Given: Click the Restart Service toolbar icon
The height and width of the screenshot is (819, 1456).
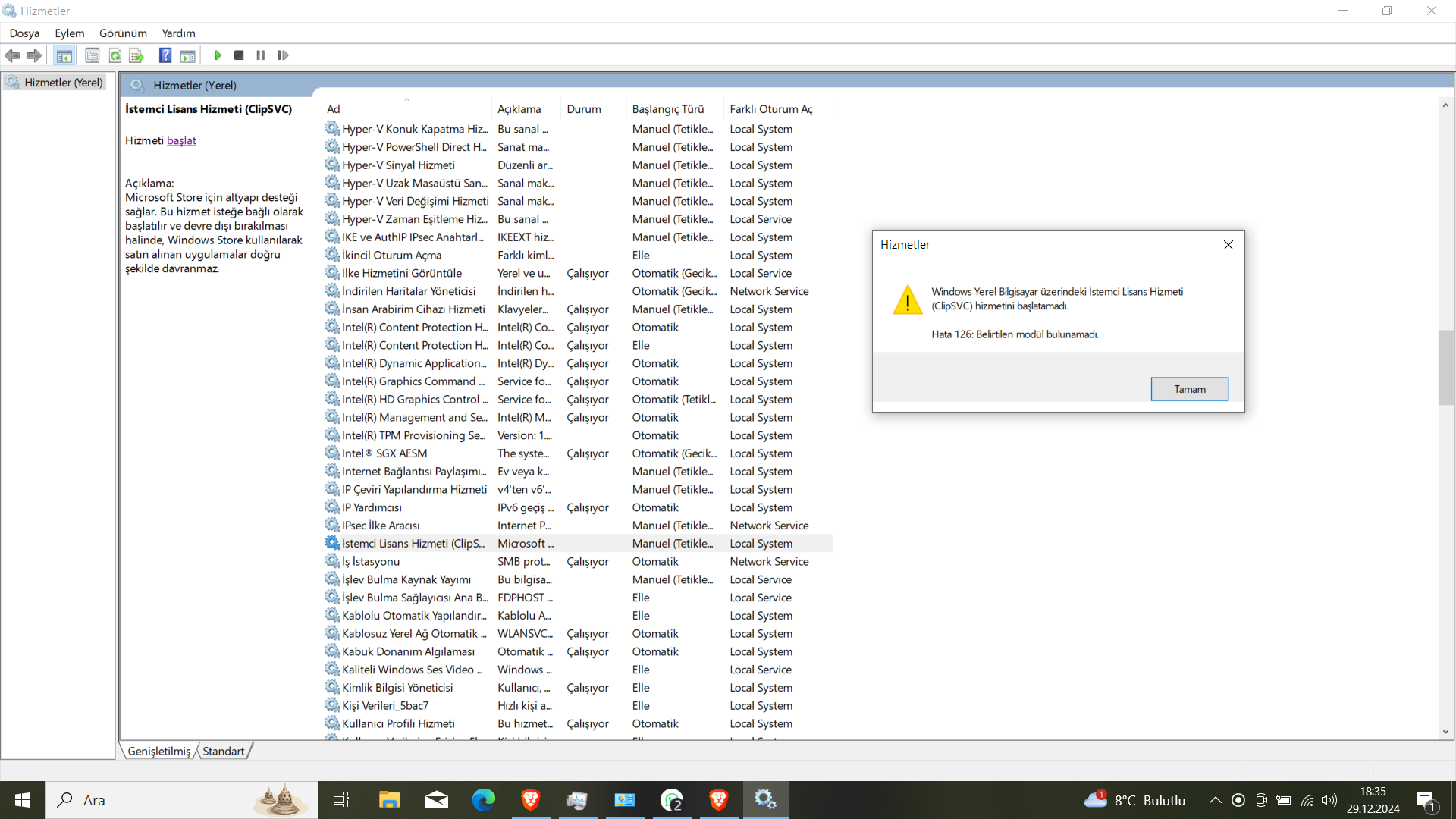Looking at the screenshot, I should pyautogui.click(x=283, y=55).
